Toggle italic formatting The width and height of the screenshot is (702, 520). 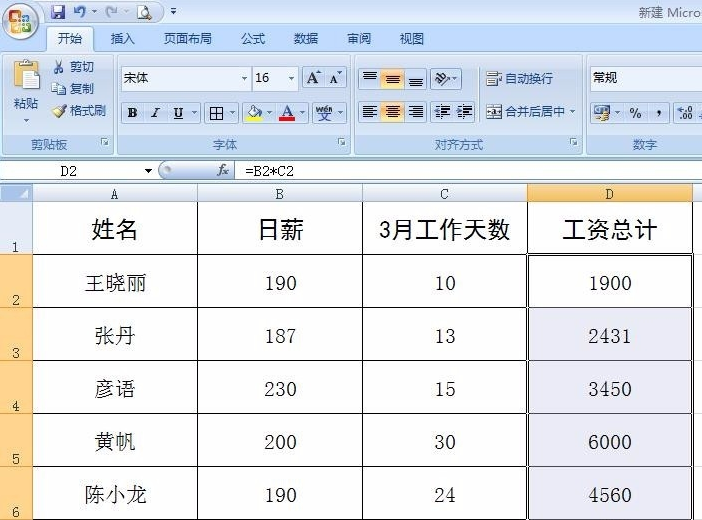coord(155,113)
